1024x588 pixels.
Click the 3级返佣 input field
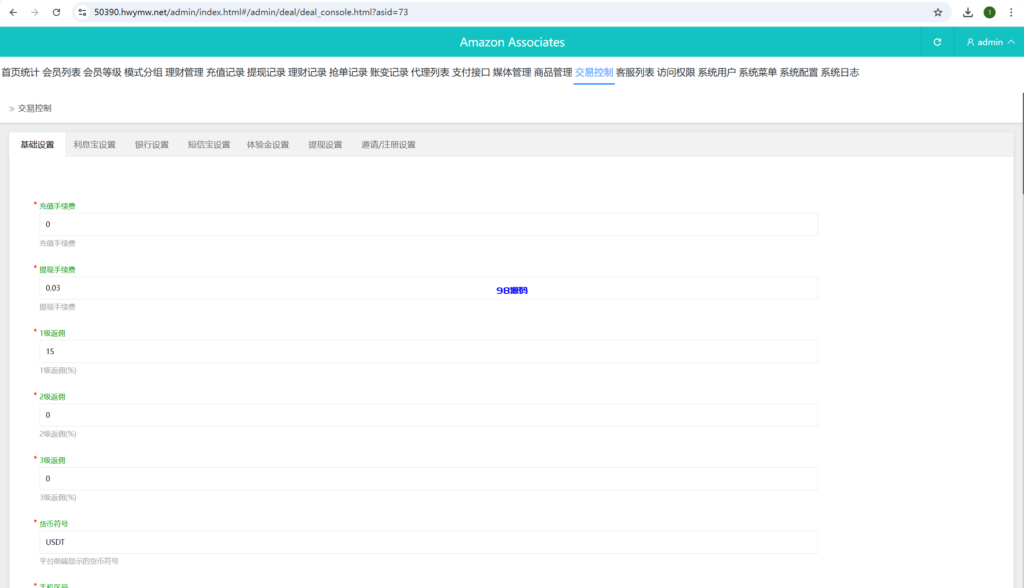pyautogui.click(x=428, y=478)
